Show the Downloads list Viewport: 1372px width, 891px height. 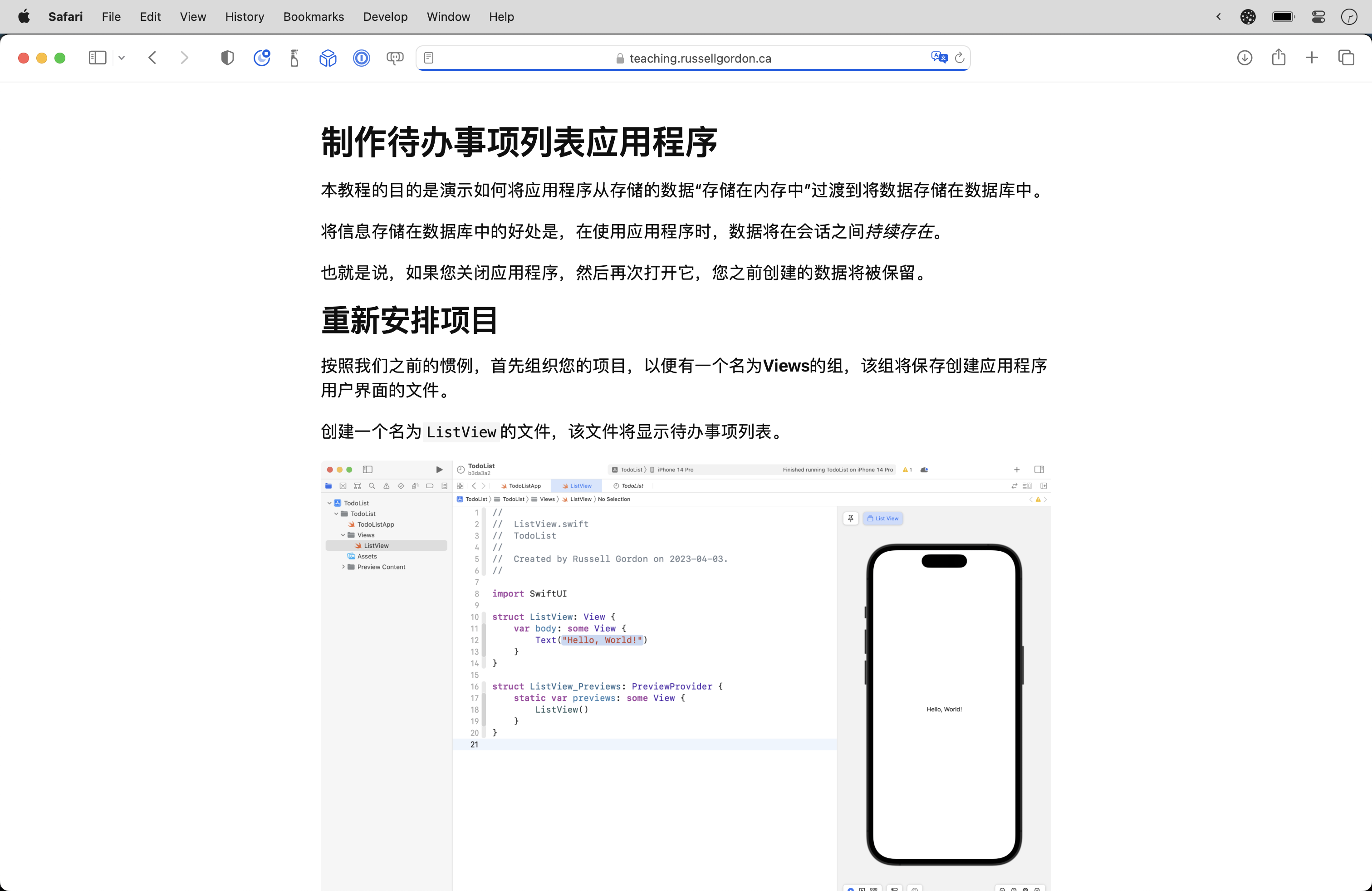[x=1245, y=58]
